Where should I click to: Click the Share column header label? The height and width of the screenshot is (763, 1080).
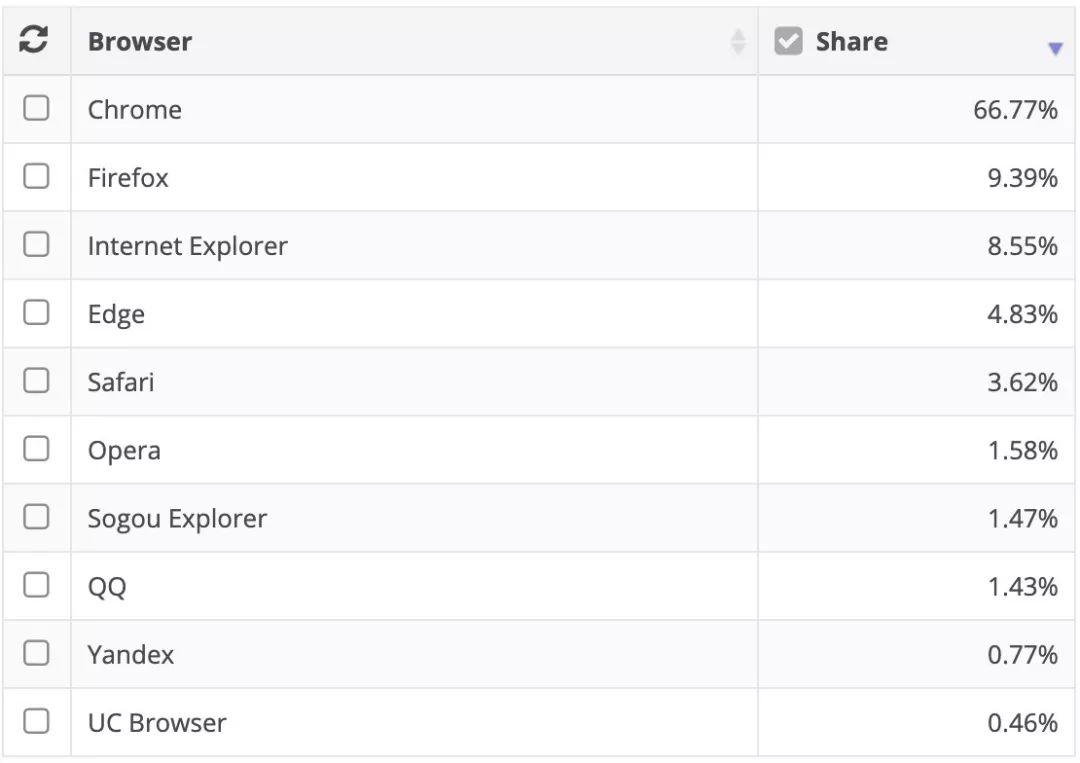[x=851, y=42]
